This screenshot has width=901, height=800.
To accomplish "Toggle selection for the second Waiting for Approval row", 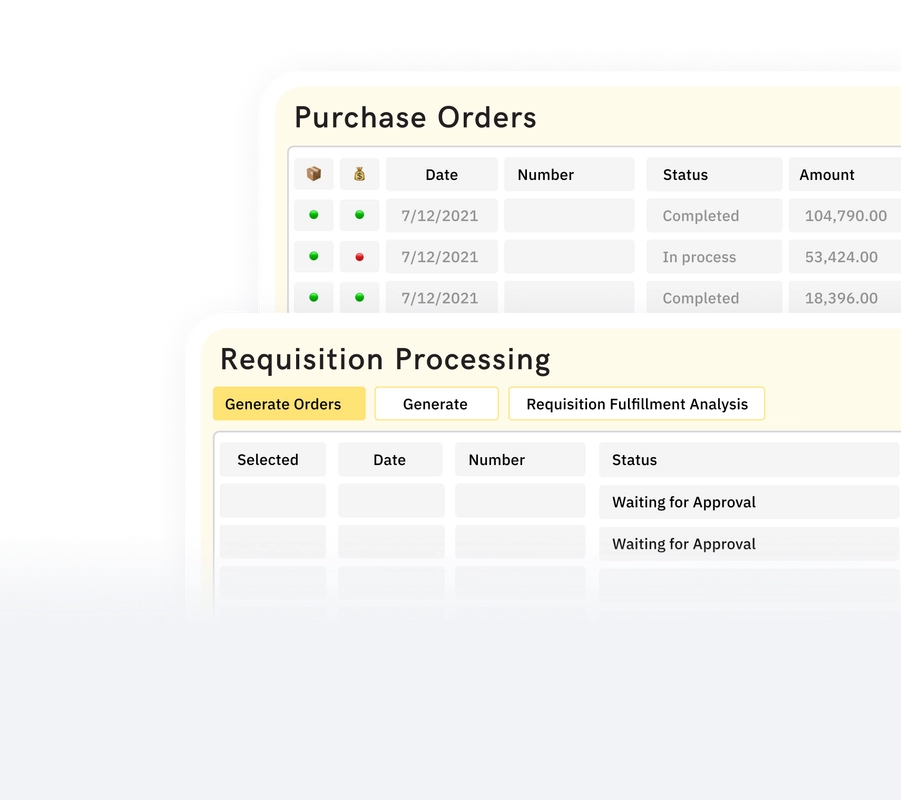I will pyautogui.click(x=272, y=543).
